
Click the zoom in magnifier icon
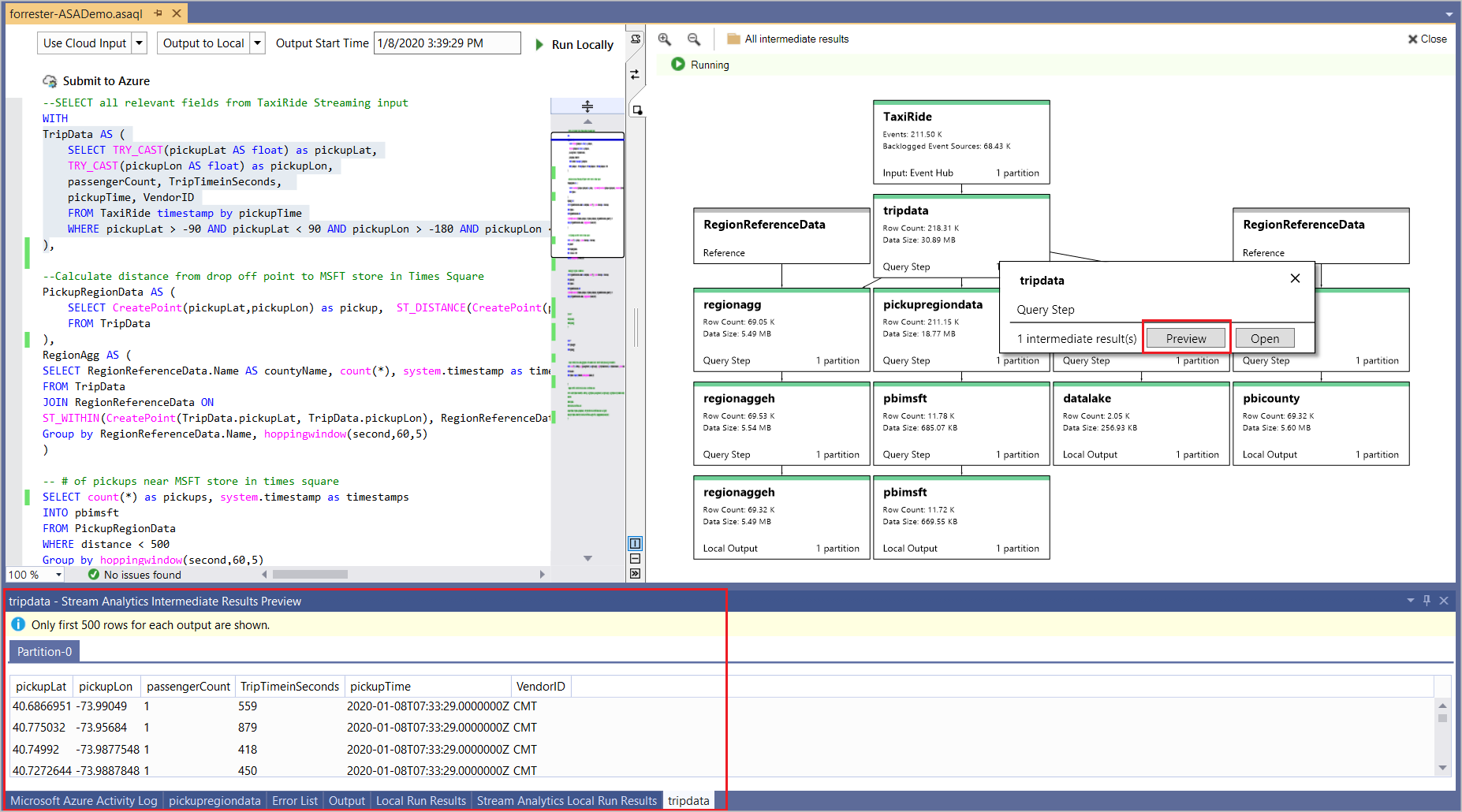(x=665, y=39)
